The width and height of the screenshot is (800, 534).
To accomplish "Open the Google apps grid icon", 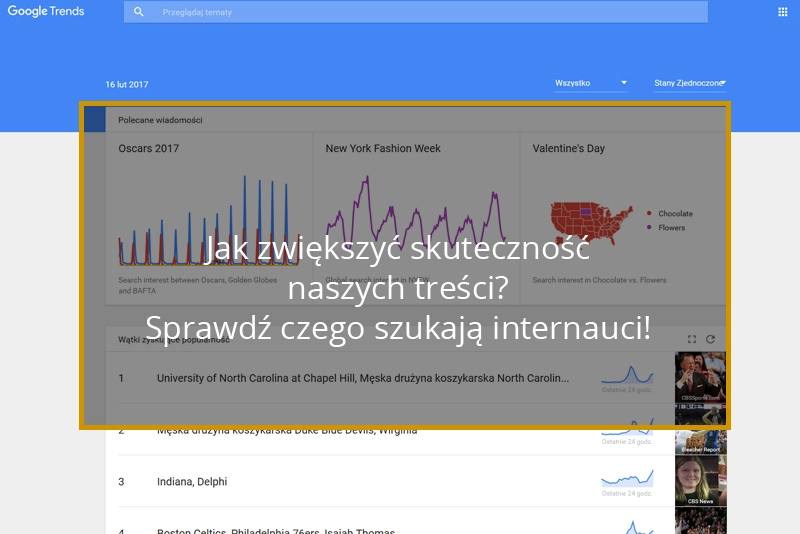I will tap(782, 12).
